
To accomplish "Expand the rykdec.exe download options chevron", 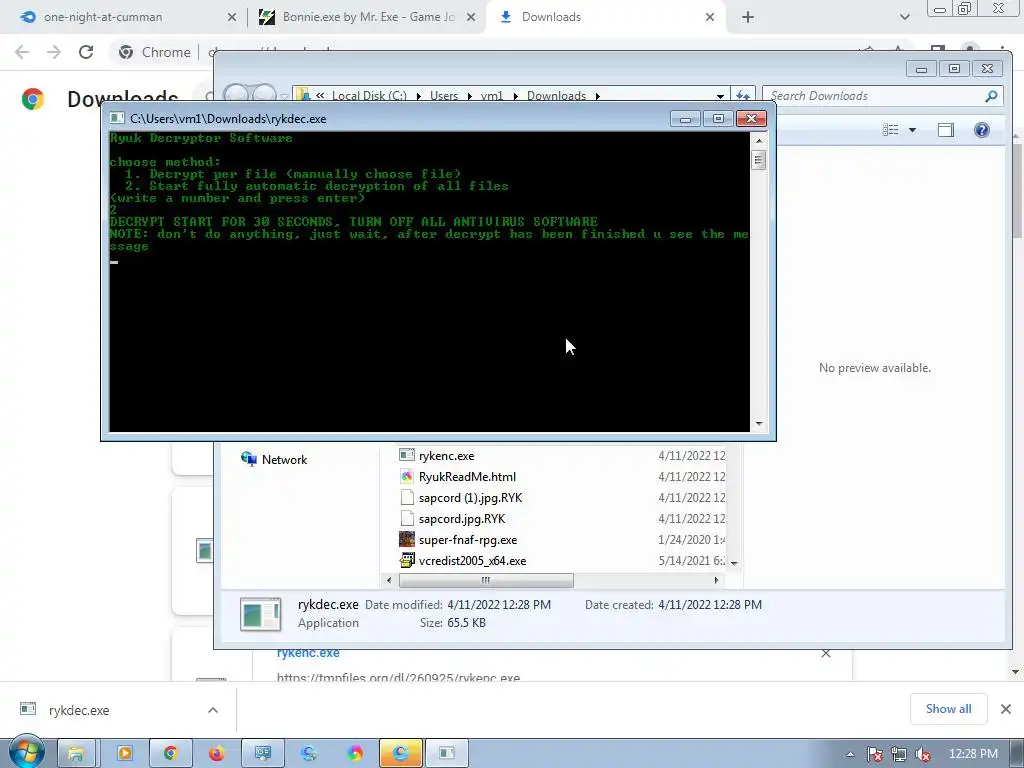I will coord(213,710).
